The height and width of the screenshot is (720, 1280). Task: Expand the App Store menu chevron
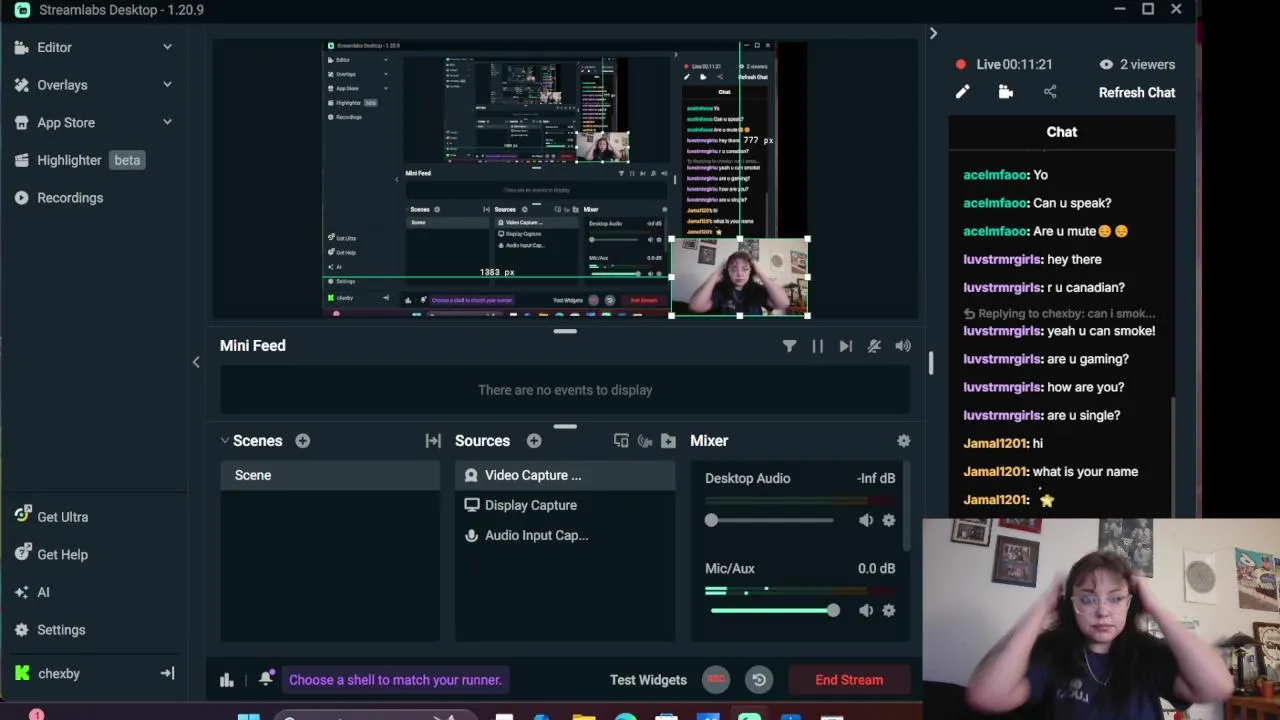167,122
